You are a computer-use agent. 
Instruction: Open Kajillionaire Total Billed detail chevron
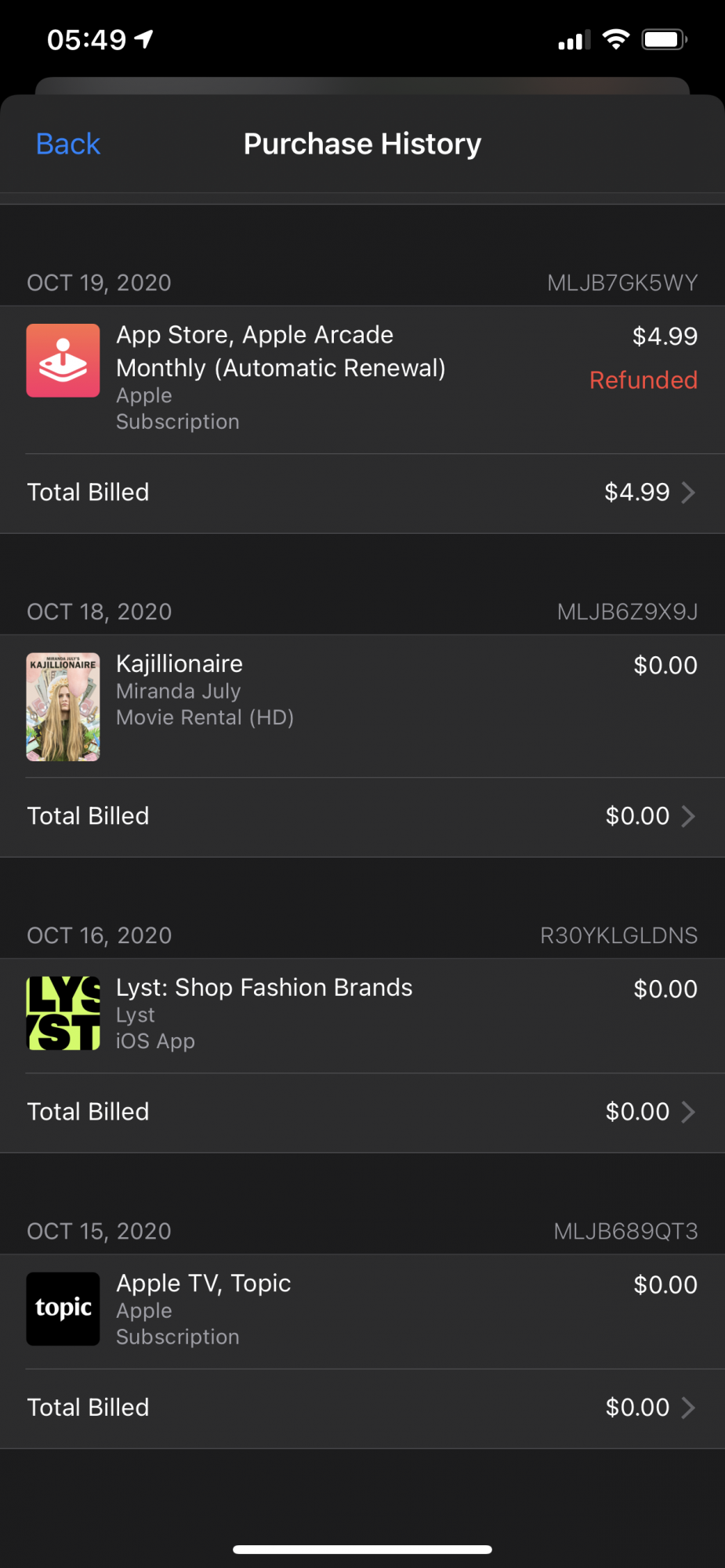(688, 816)
